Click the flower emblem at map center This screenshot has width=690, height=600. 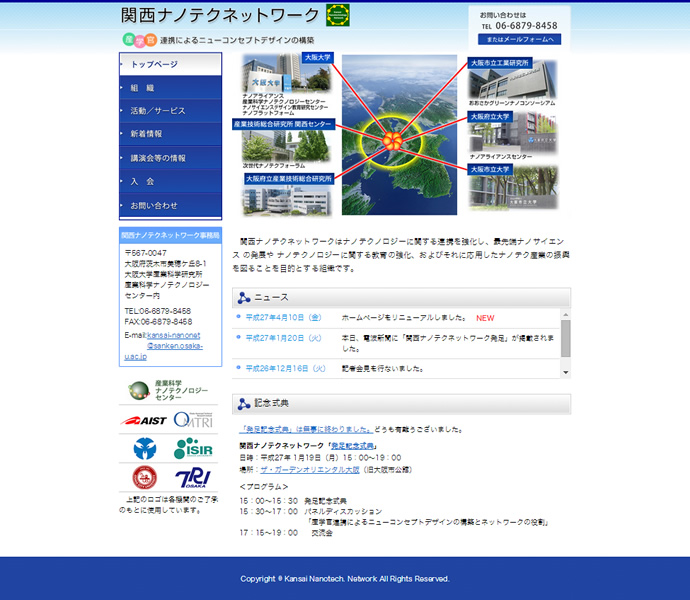[x=392, y=141]
